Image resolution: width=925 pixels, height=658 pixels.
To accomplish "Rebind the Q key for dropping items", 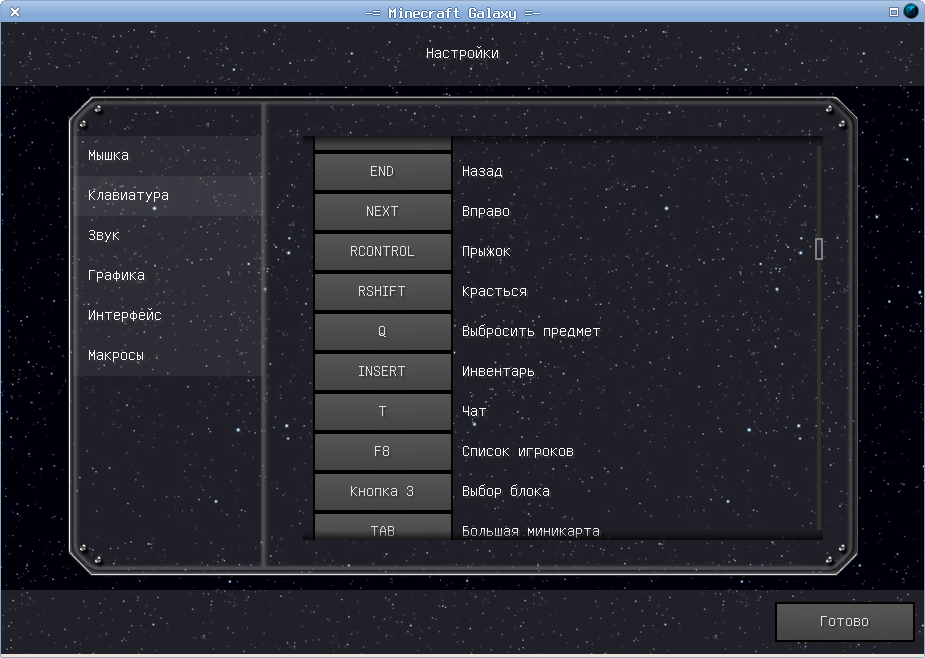I will point(382,332).
